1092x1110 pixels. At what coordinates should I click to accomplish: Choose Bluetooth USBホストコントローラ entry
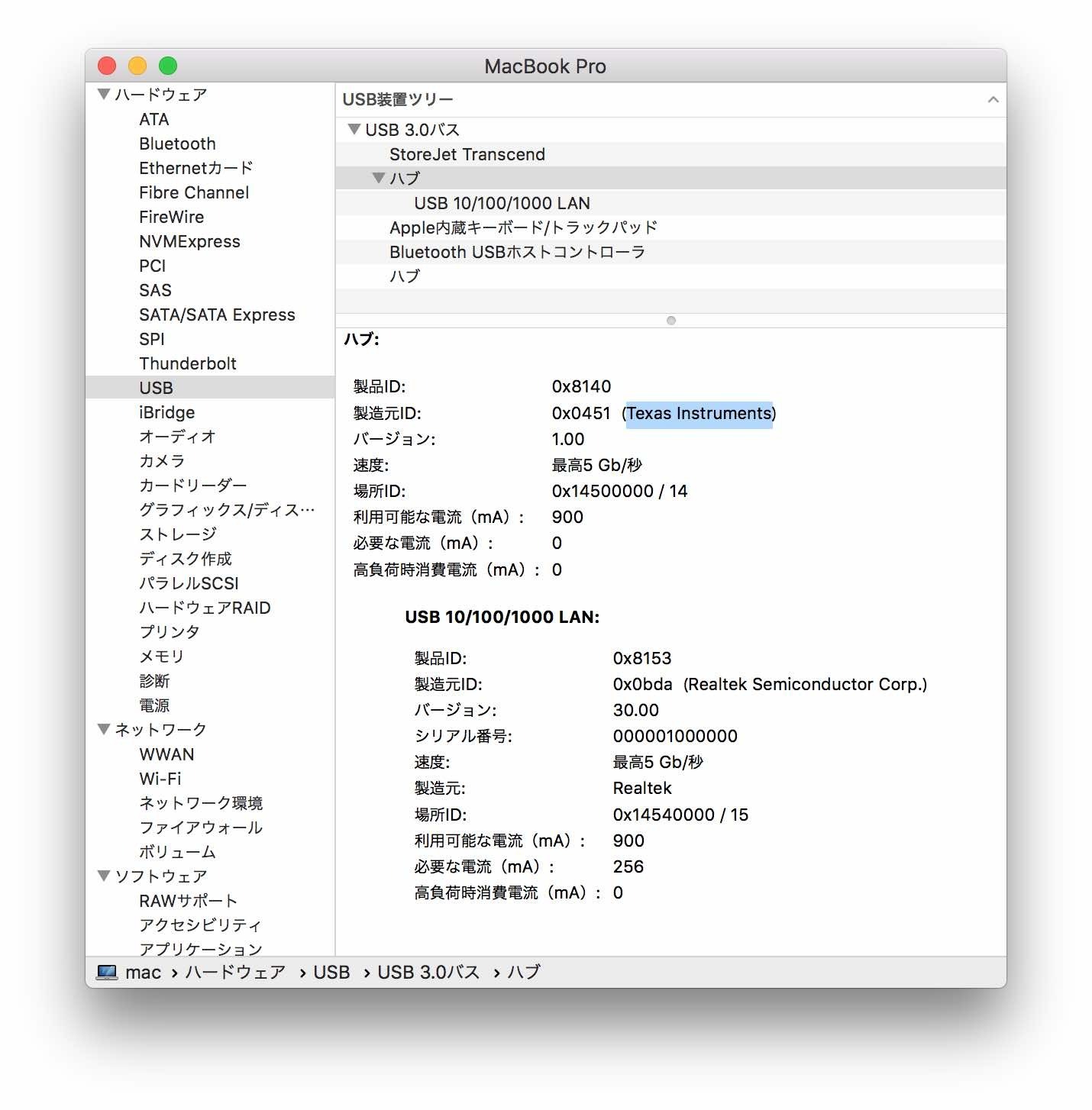tap(517, 252)
